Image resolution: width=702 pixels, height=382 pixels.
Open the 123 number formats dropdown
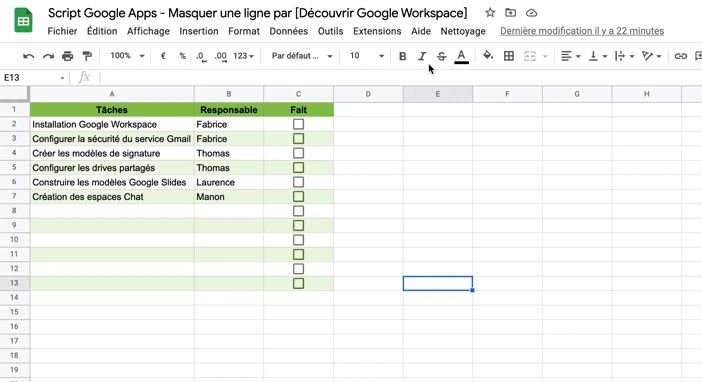243,56
